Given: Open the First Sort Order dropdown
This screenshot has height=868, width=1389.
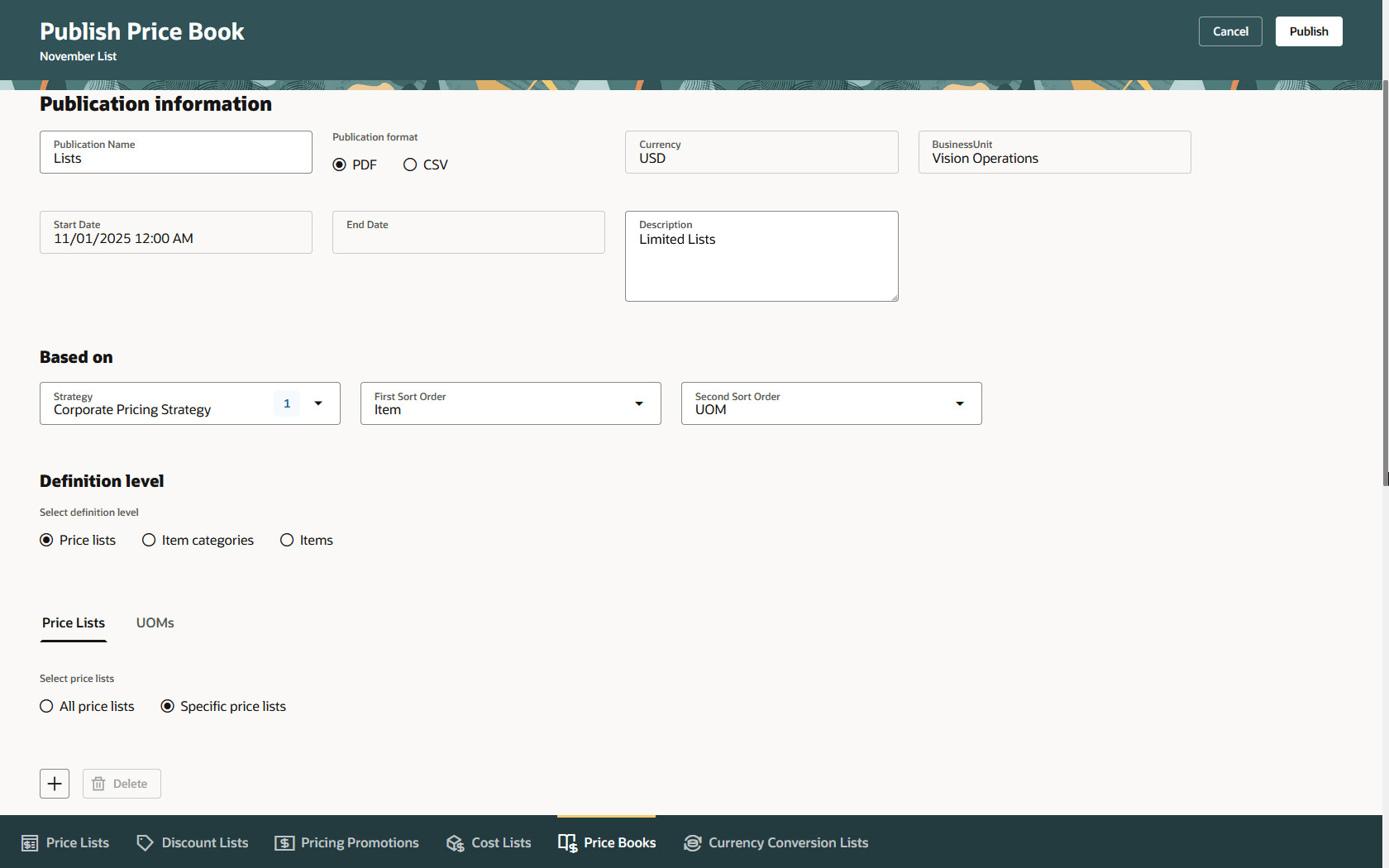Looking at the screenshot, I should 511,403.
